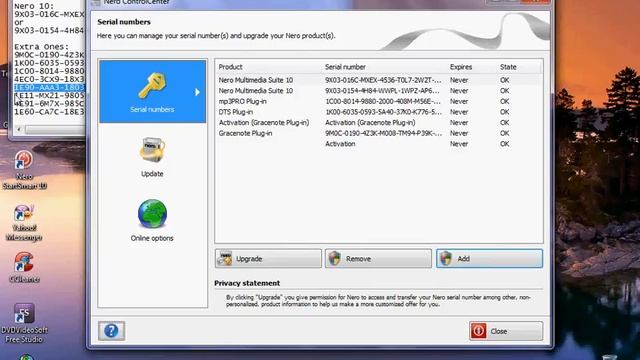
Task: Click the Upgrade button
Action: click(268, 259)
